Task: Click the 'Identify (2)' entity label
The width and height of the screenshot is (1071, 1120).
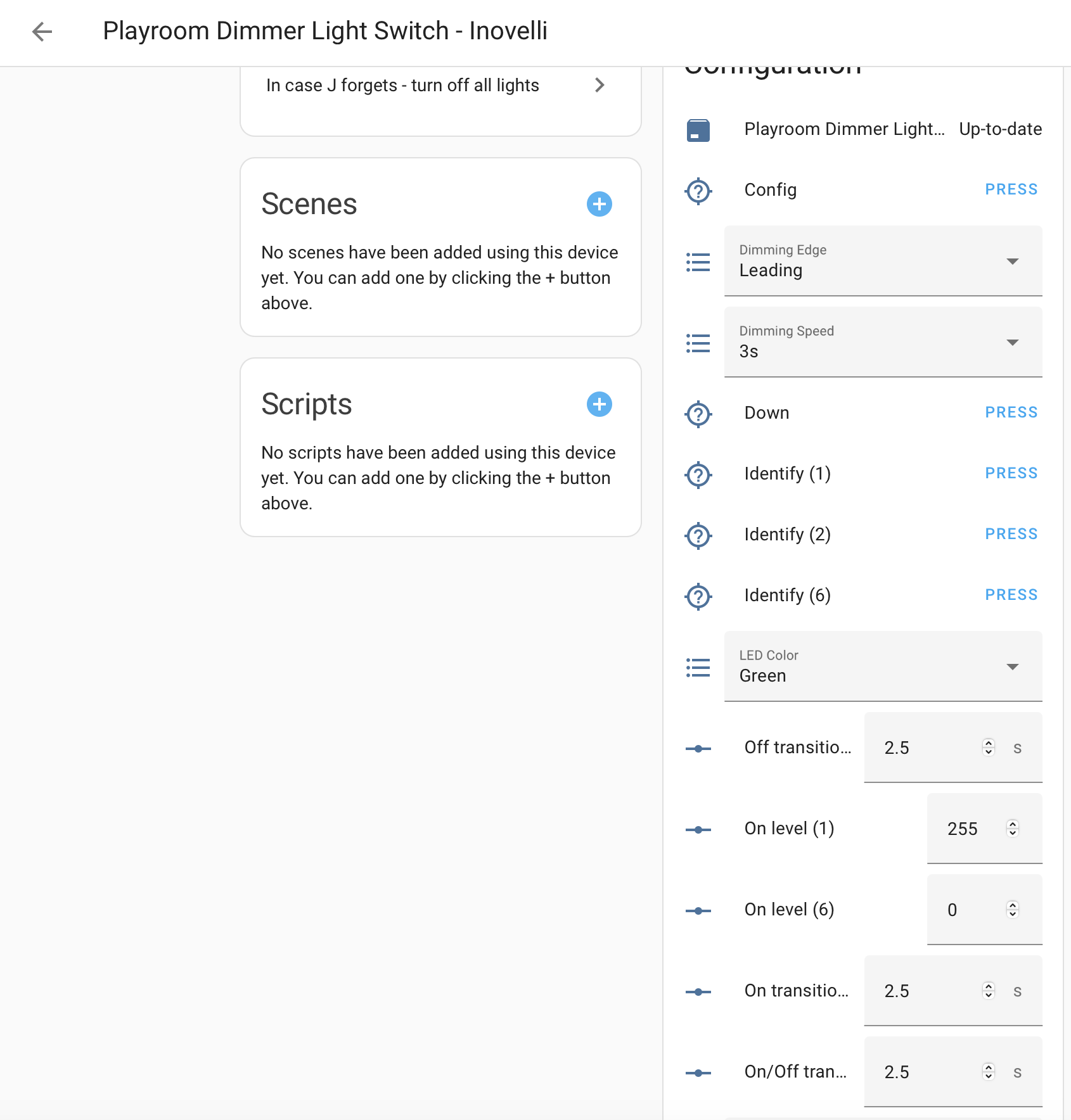Action: [787, 535]
